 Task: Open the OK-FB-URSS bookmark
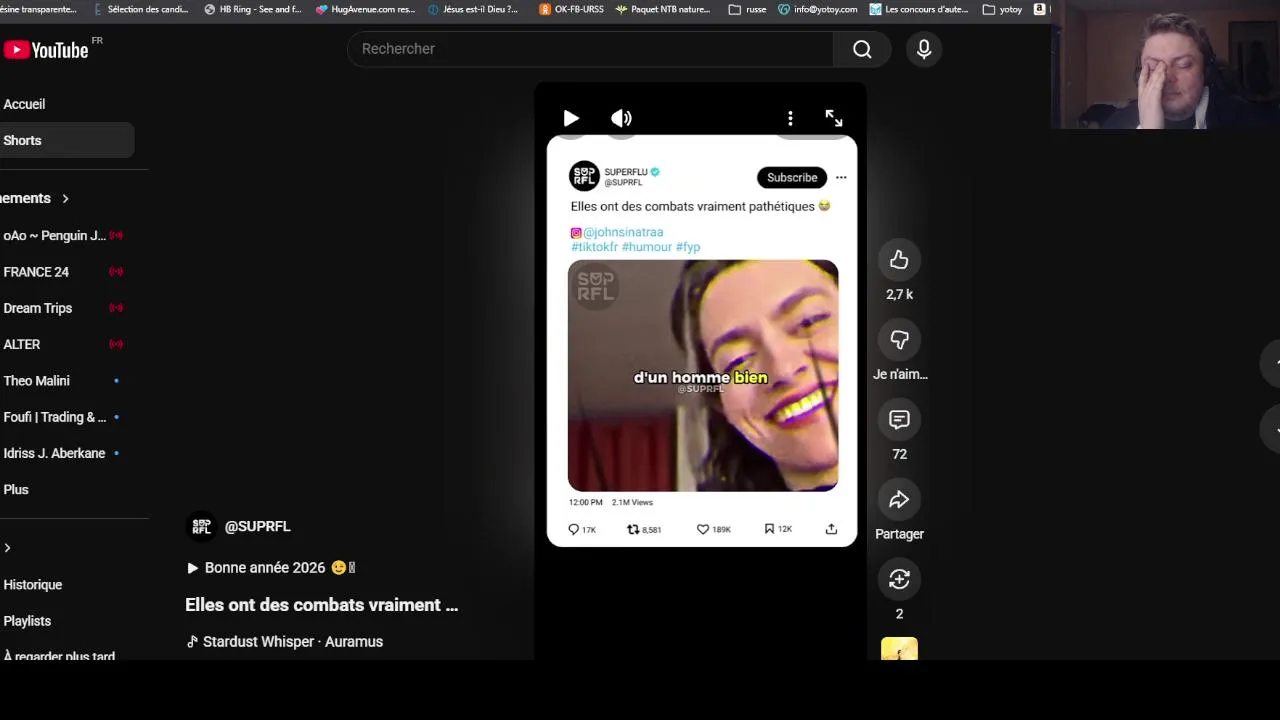point(571,9)
